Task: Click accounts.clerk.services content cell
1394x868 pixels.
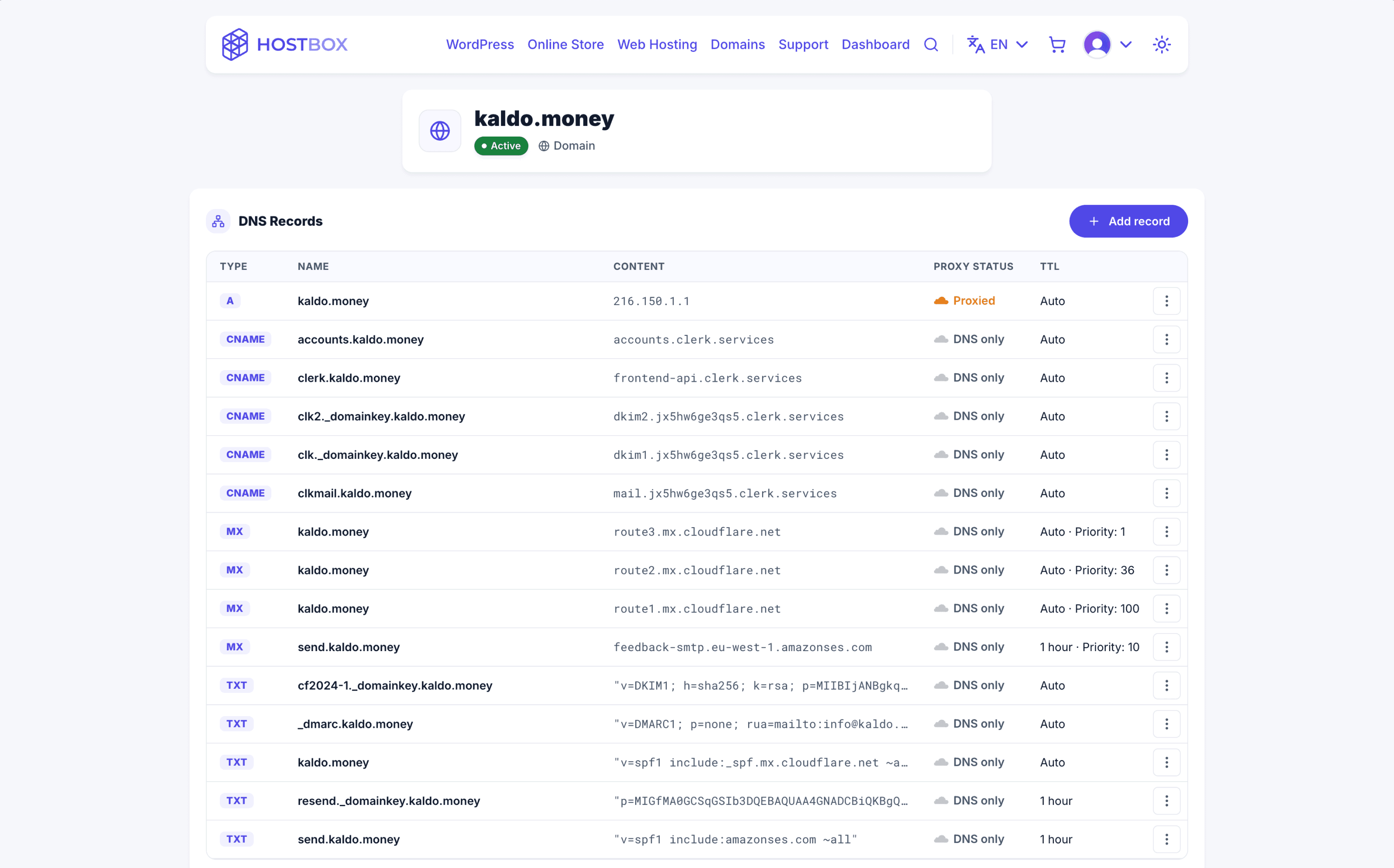Action: tap(693, 339)
